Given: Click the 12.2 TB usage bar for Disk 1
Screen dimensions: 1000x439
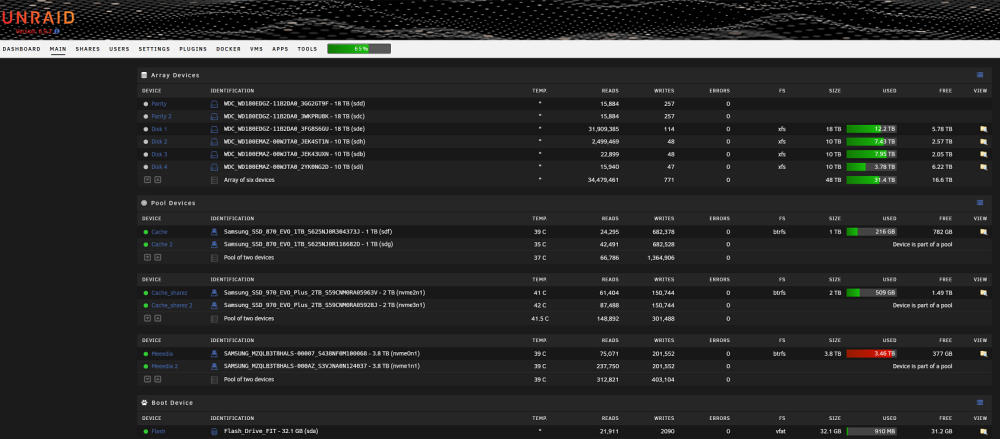Looking at the screenshot, I should (x=871, y=129).
